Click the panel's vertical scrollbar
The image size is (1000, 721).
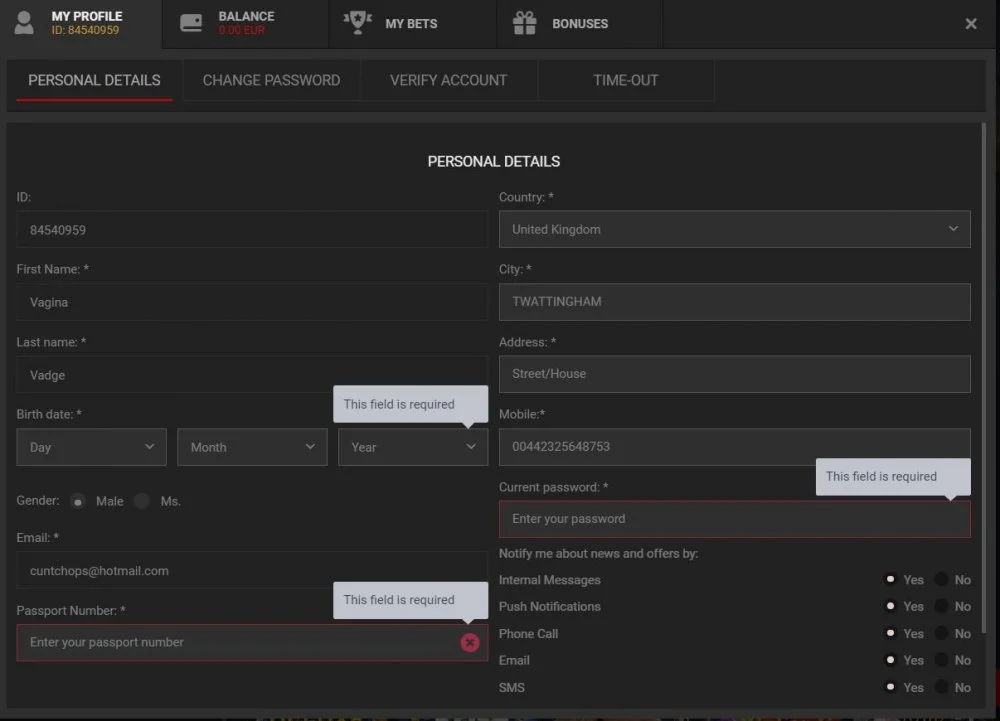tap(983, 379)
